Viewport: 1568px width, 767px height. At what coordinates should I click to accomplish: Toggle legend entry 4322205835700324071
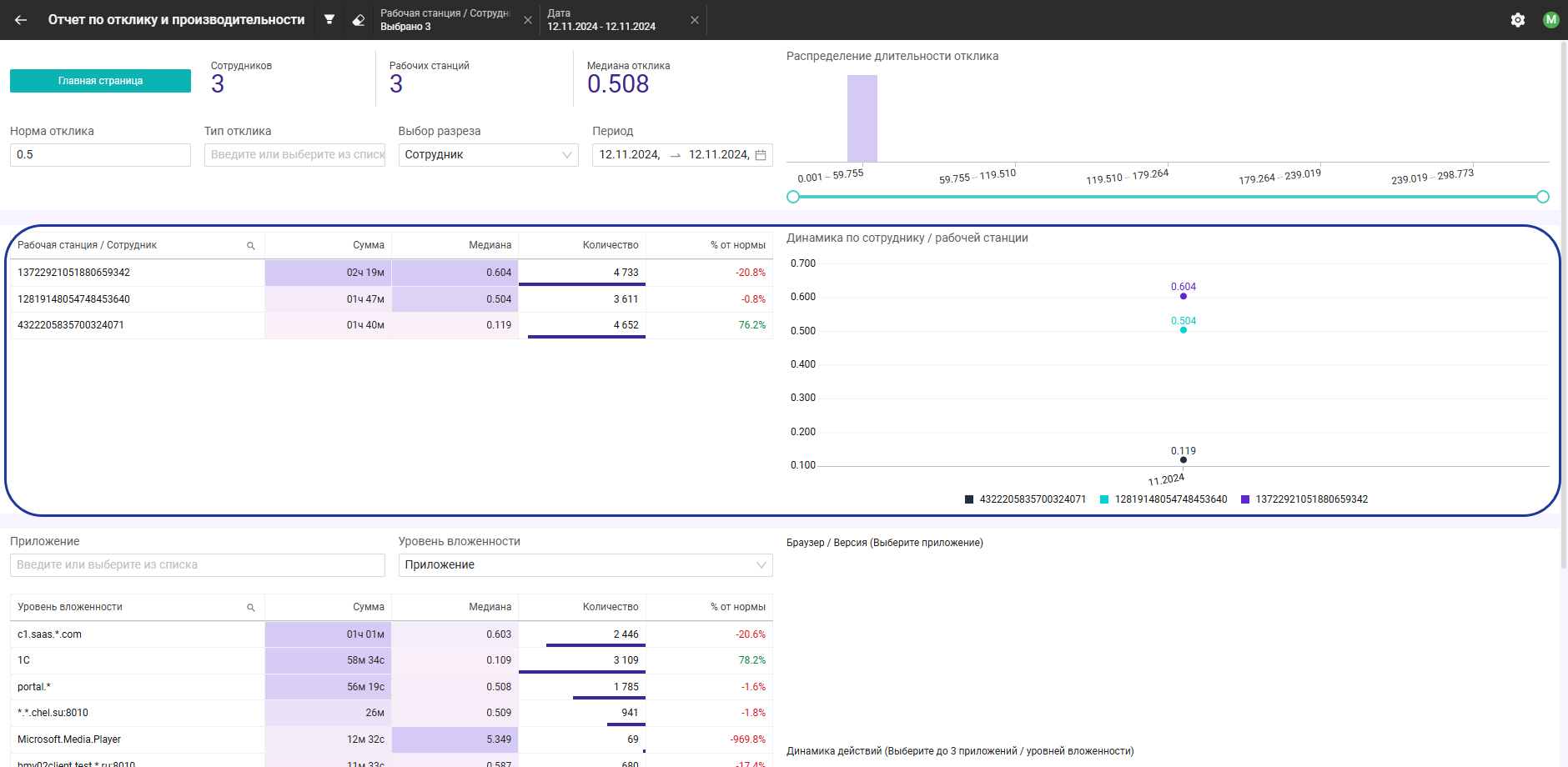point(1026,499)
